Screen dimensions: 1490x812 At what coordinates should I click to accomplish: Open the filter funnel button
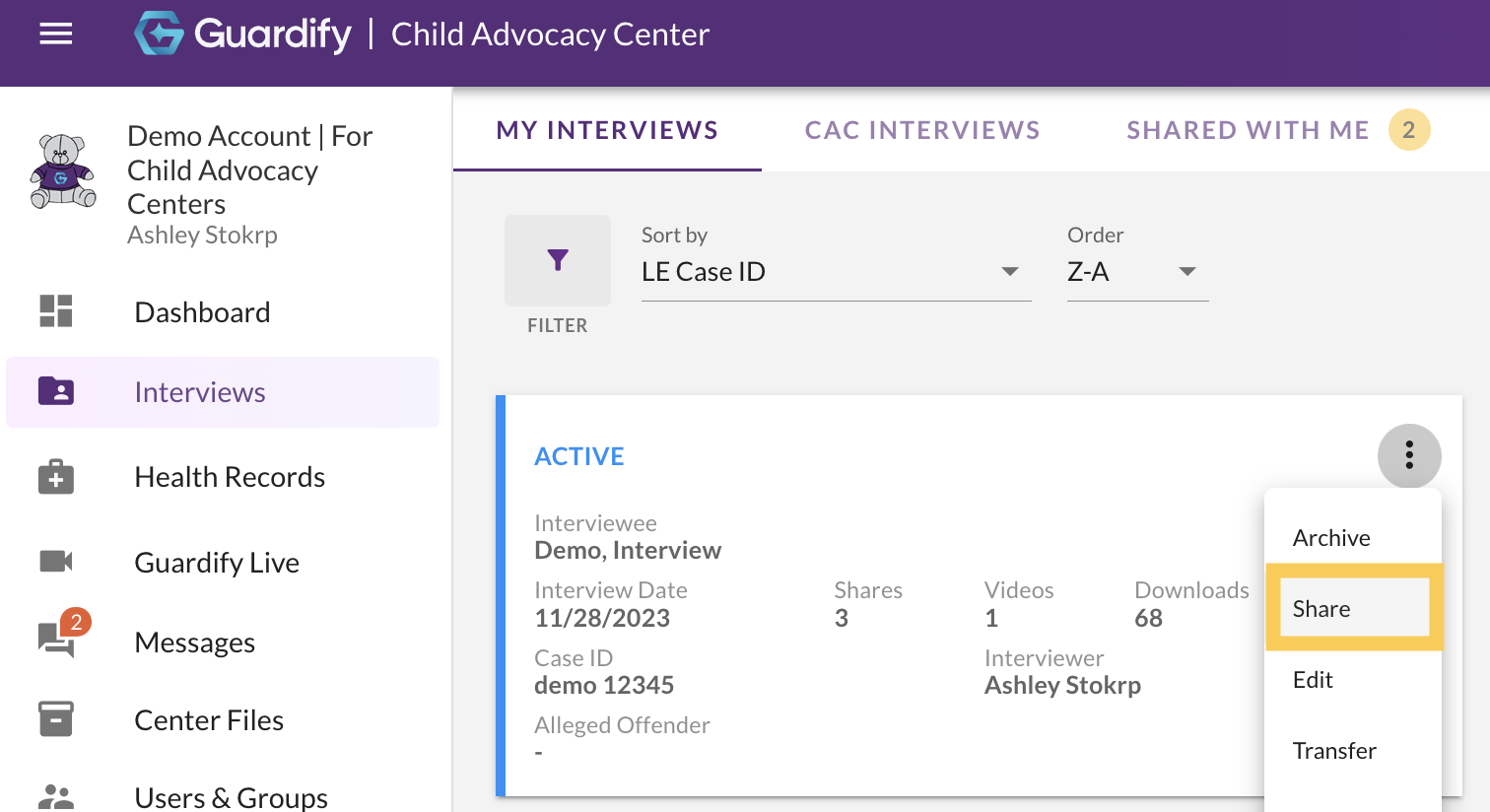(x=558, y=260)
